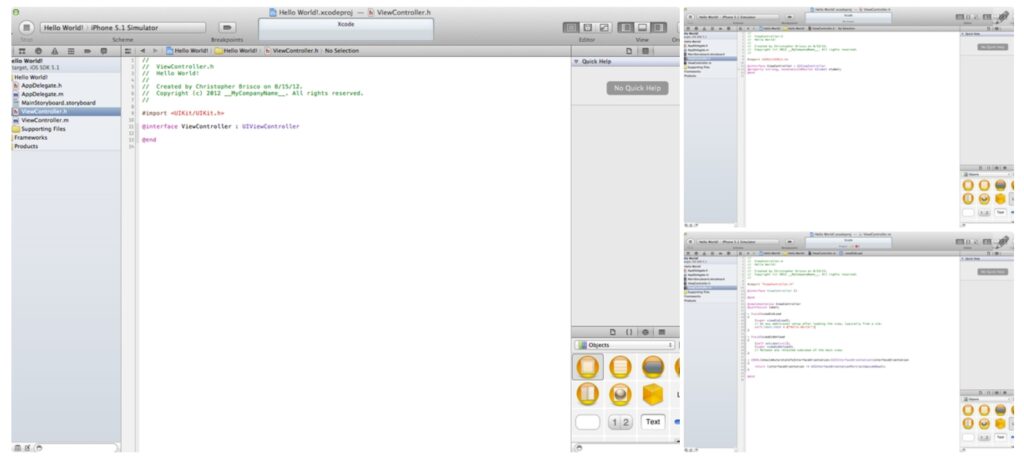Image resolution: width=1024 pixels, height=463 pixels.
Task: Go back using the jump bar arrow
Action: click(143, 50)
